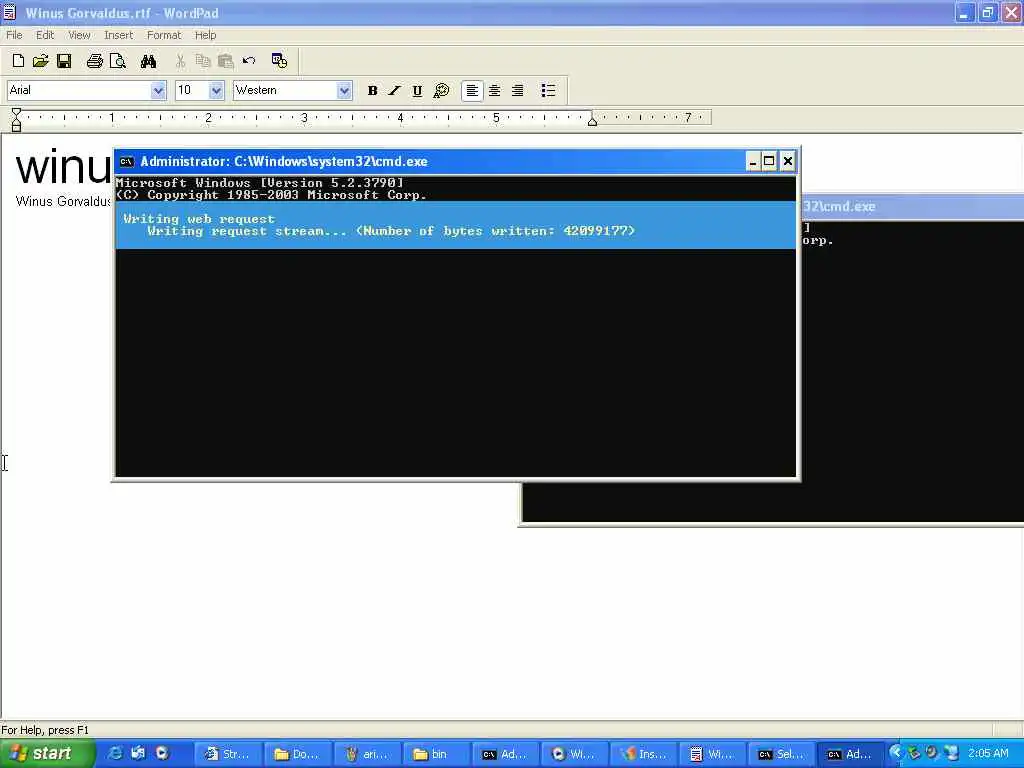Click the Print icon in WordPad toolbar
The height and width of the screenshot is (768, 1024).
click(x=95, y=61)
